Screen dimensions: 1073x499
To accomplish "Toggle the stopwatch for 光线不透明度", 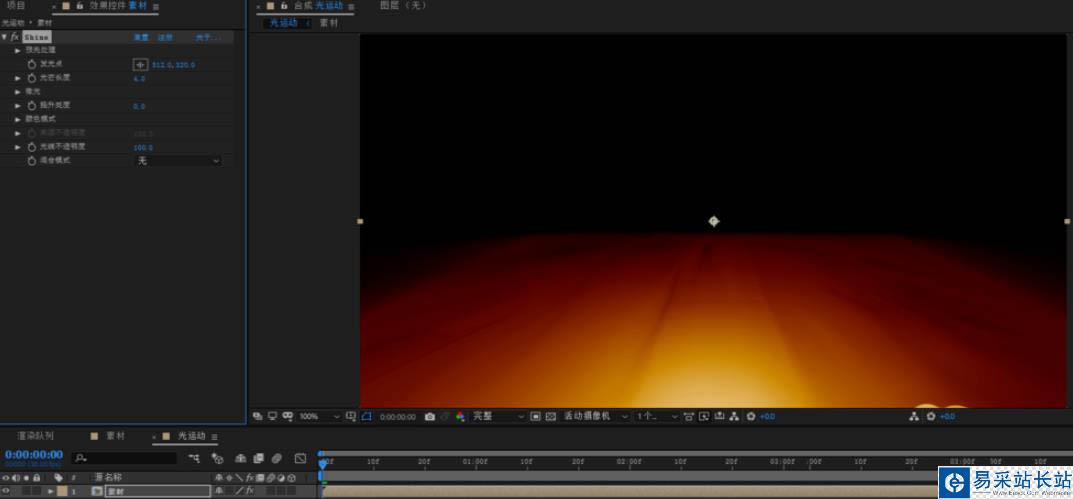I will tap(31, 147).
